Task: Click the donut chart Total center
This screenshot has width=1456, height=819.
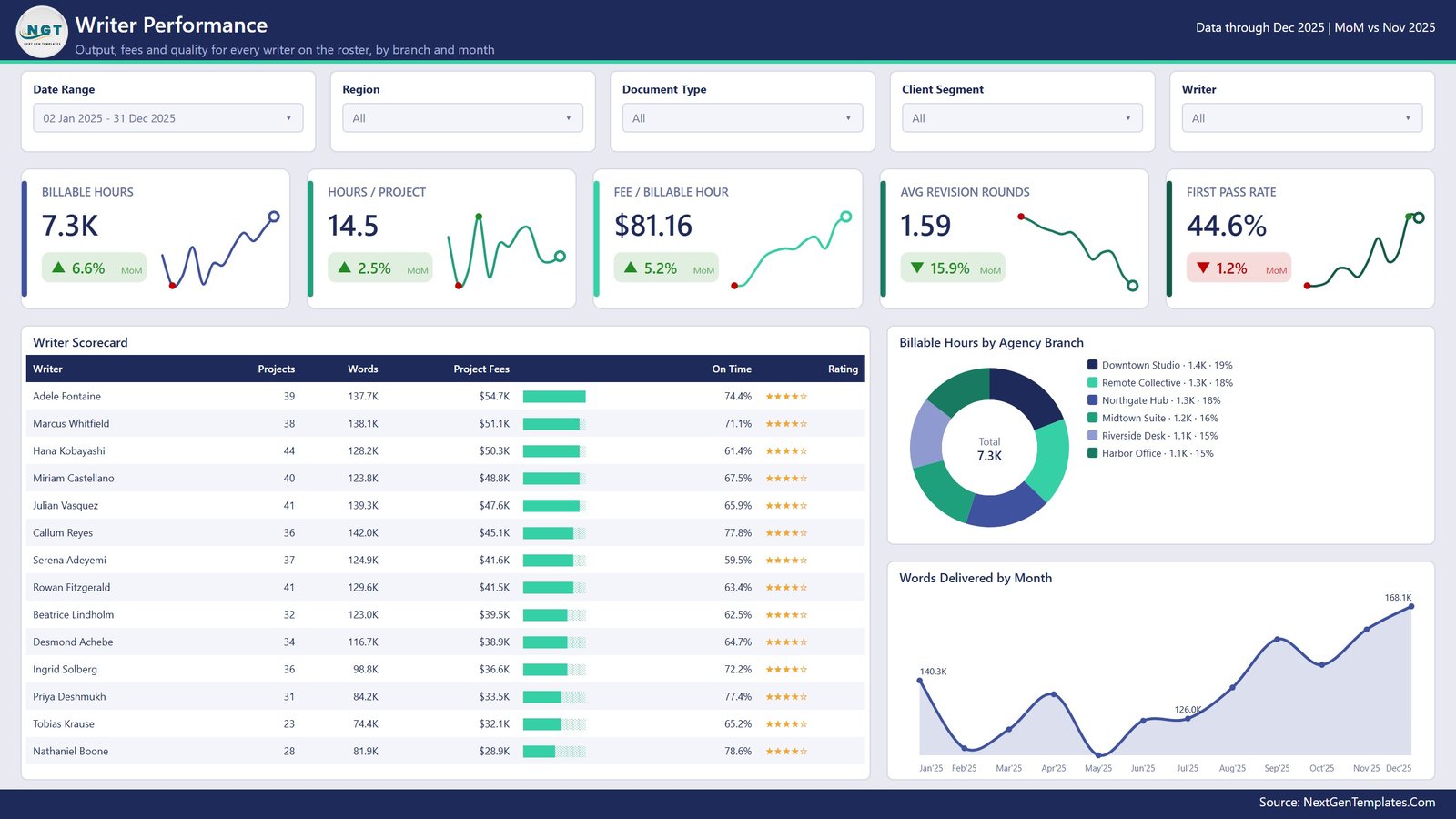Action: pos(989,449)
